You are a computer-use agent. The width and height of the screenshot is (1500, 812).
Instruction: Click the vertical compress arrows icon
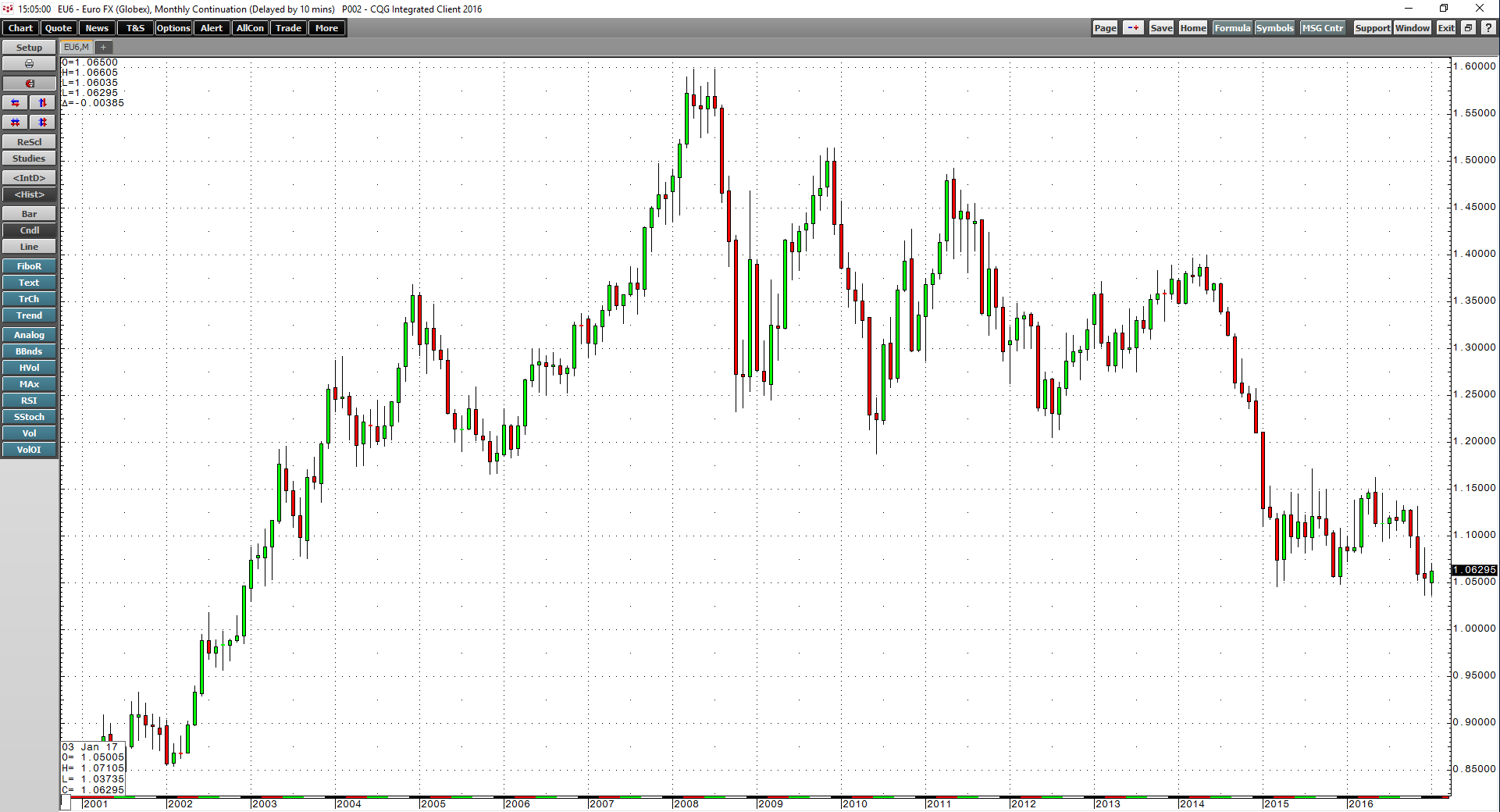[x=43, y=123]
